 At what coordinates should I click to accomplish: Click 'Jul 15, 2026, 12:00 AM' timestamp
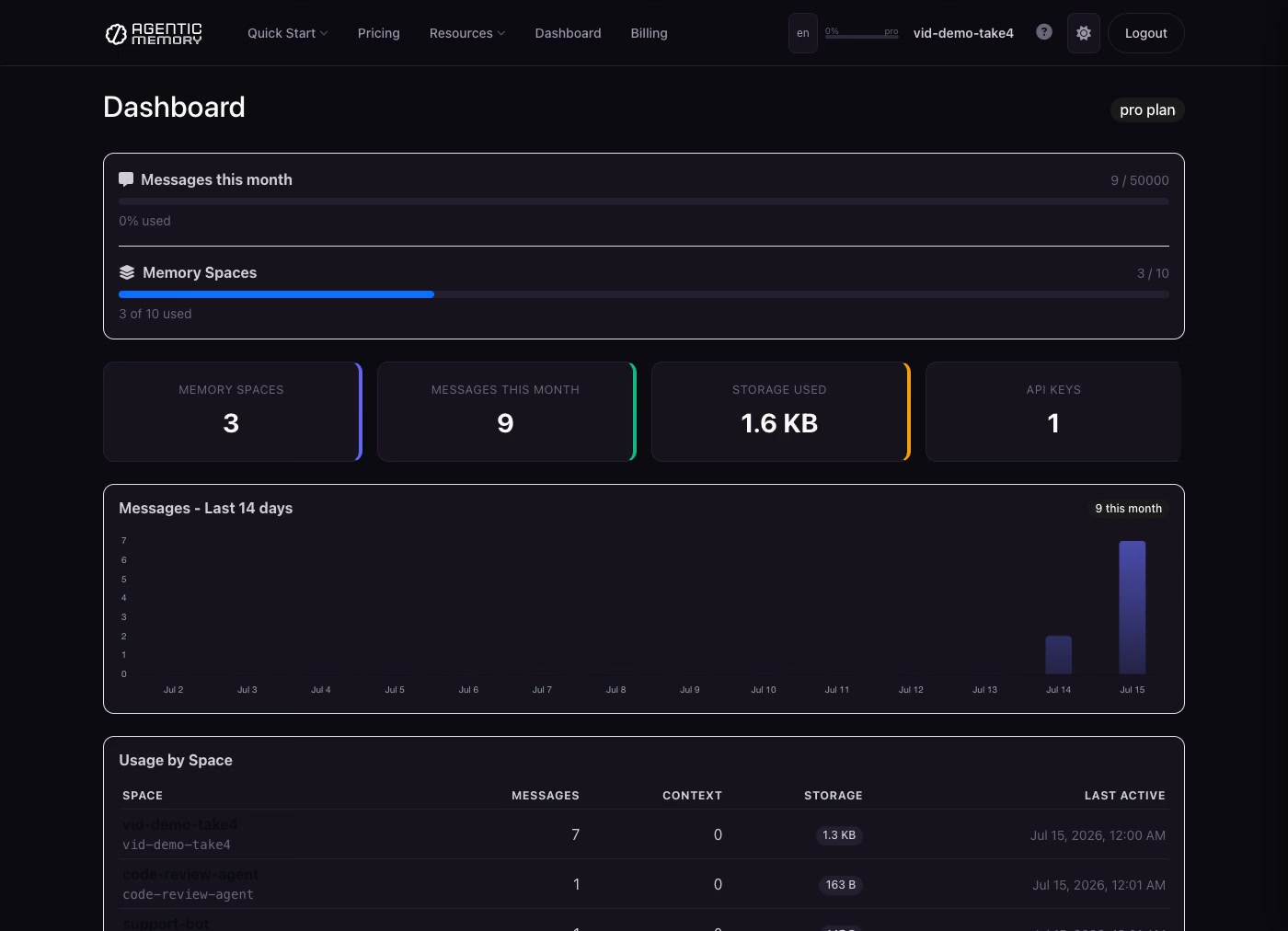(1098, 835)
